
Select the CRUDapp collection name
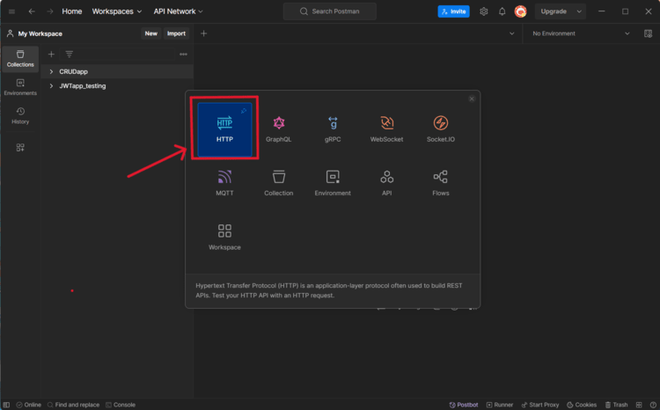[x=73, y=72]
